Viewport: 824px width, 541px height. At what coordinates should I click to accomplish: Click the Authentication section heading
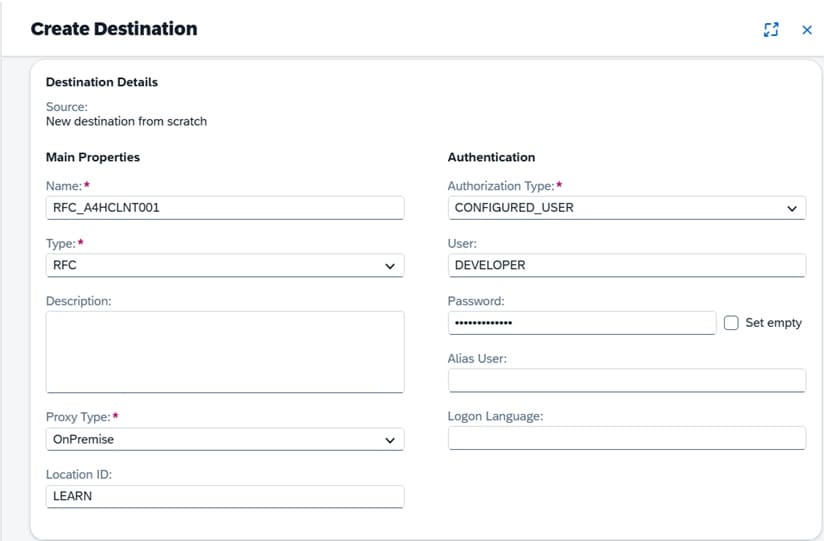(491, 157)
